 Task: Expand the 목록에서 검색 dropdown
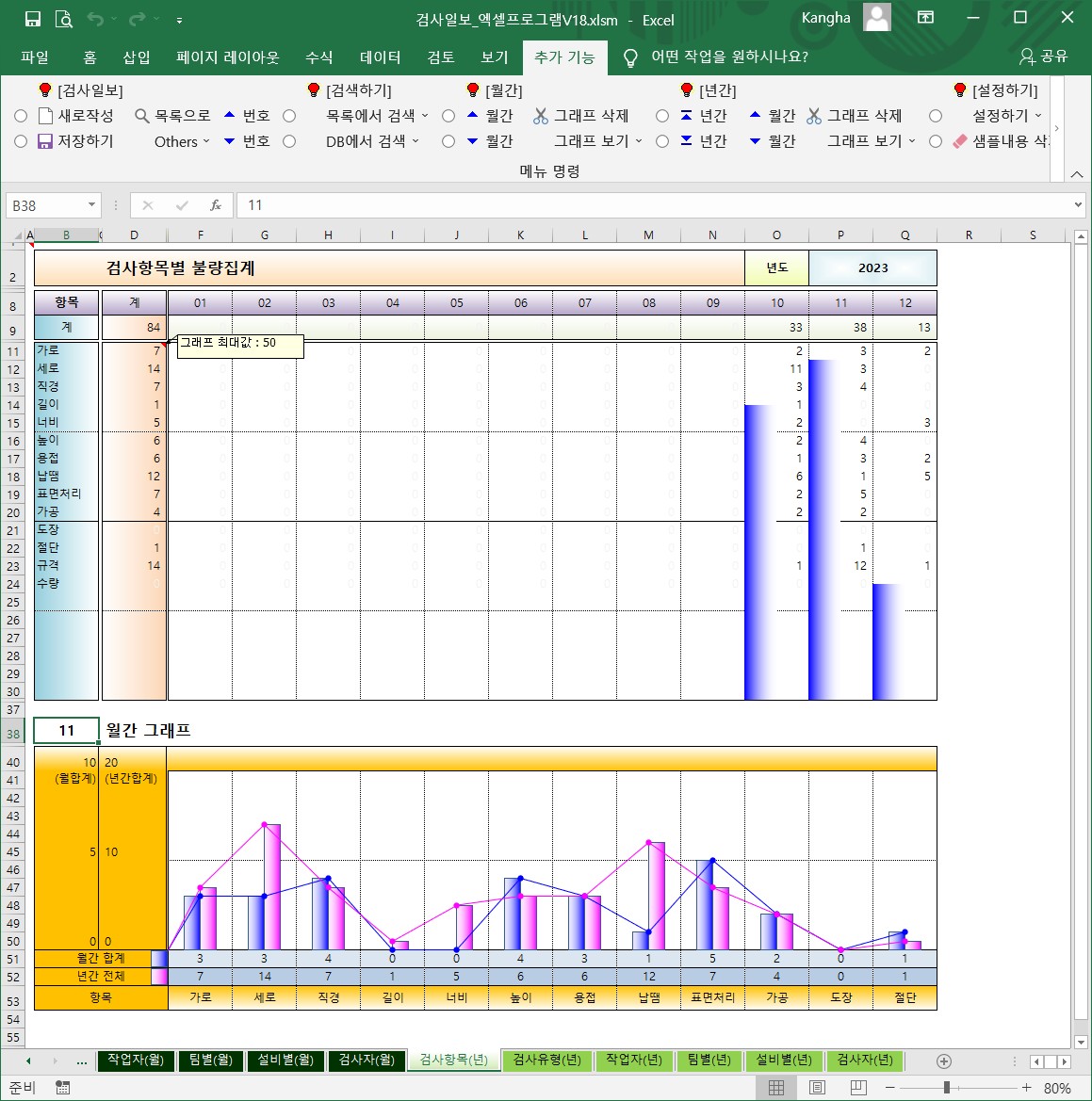425,116
